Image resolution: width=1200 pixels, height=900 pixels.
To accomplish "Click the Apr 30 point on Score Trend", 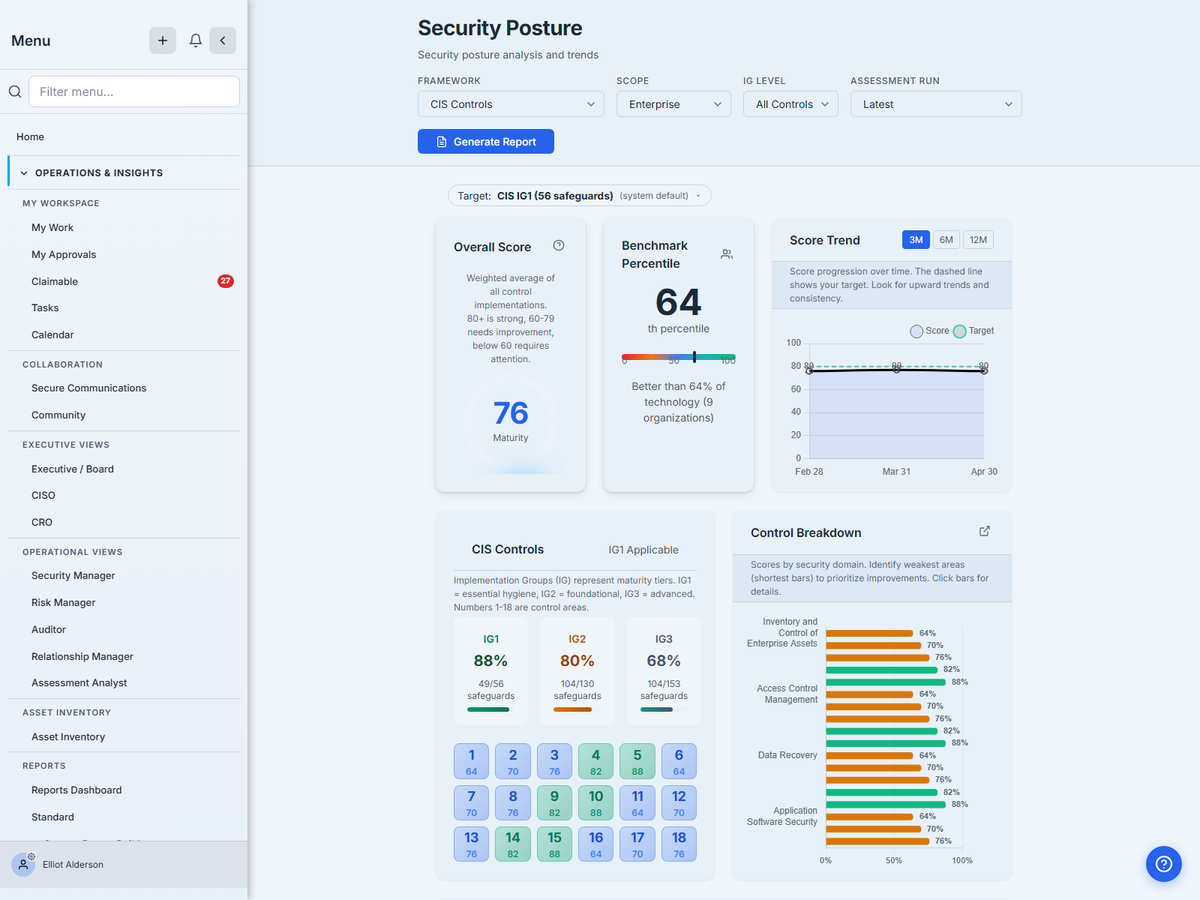I will coord(984,371).
